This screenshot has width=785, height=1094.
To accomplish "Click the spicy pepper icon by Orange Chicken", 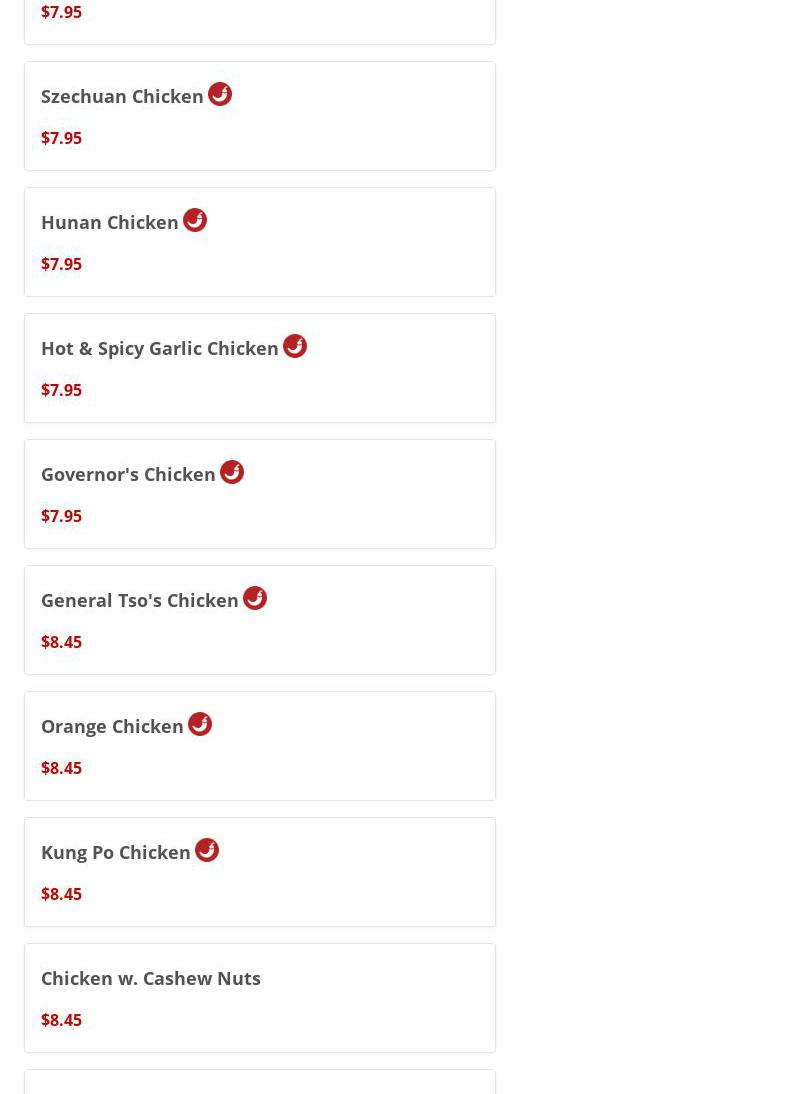I will (200, 724).
